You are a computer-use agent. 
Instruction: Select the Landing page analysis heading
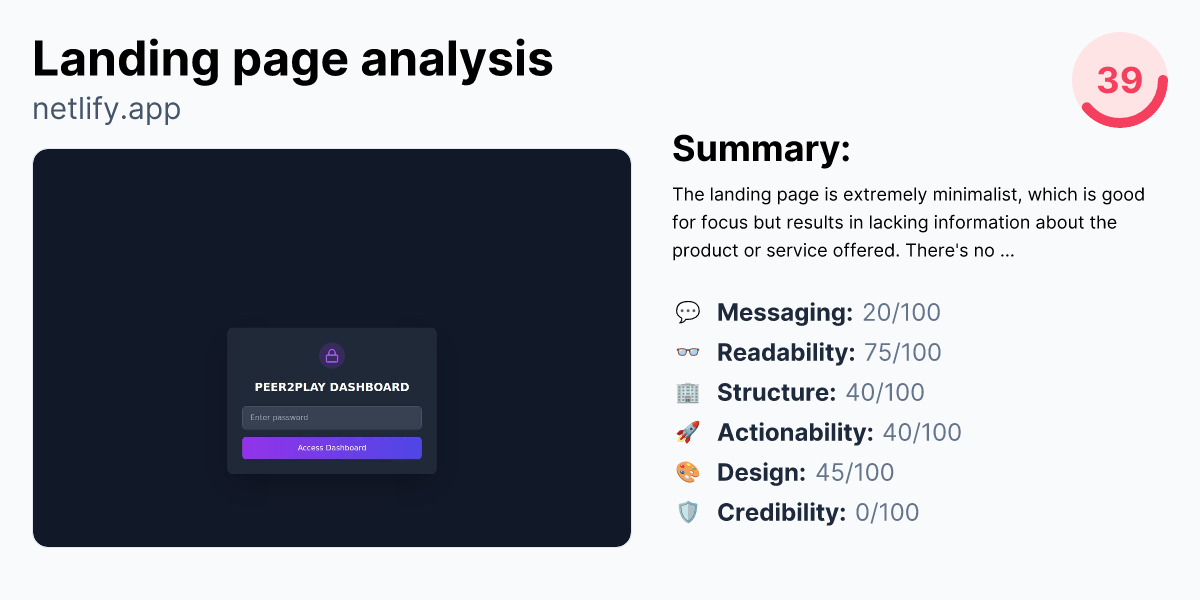click(x=293, y=60)
